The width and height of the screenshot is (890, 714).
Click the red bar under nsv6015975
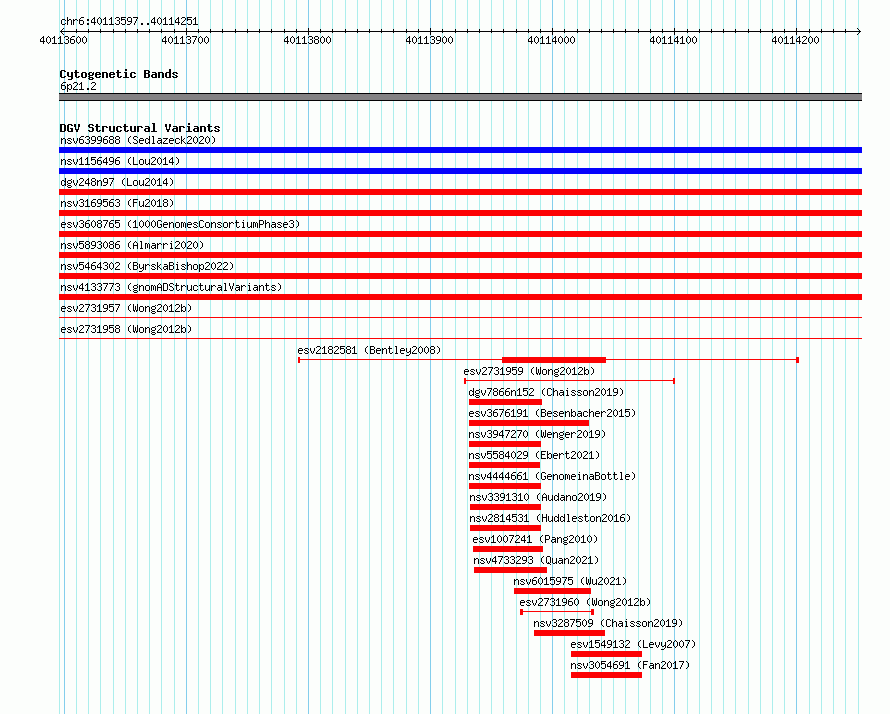[552, 591]
